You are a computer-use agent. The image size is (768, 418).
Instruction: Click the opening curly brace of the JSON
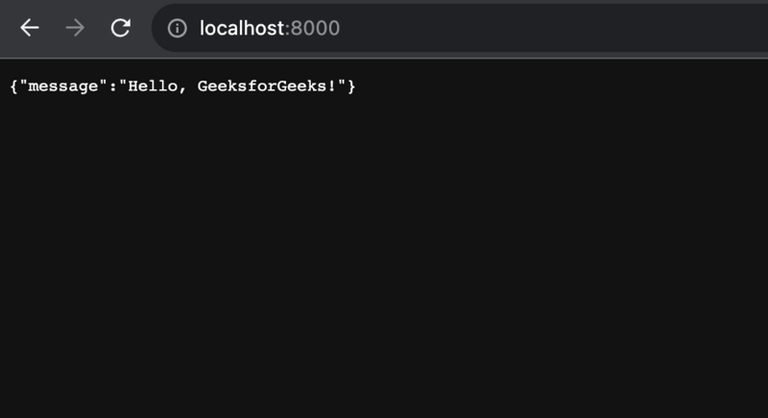point(14,87)
